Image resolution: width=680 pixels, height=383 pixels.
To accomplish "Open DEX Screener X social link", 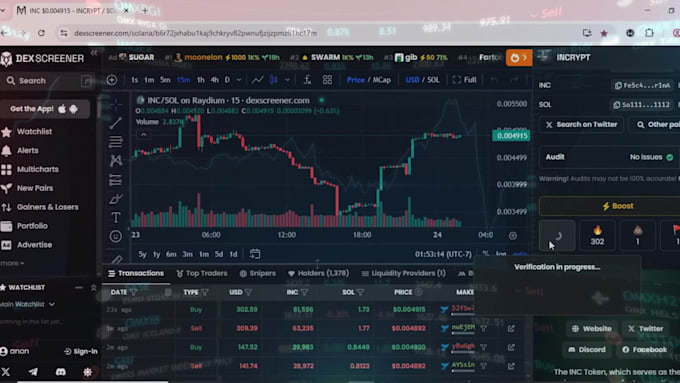I will pyautogui.click(x=6, y=372).
